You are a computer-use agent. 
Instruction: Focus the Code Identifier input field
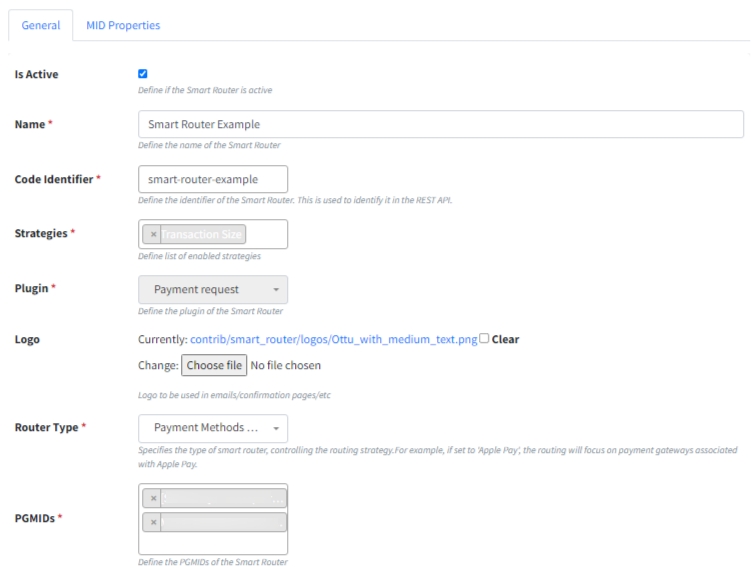[212, 179]
